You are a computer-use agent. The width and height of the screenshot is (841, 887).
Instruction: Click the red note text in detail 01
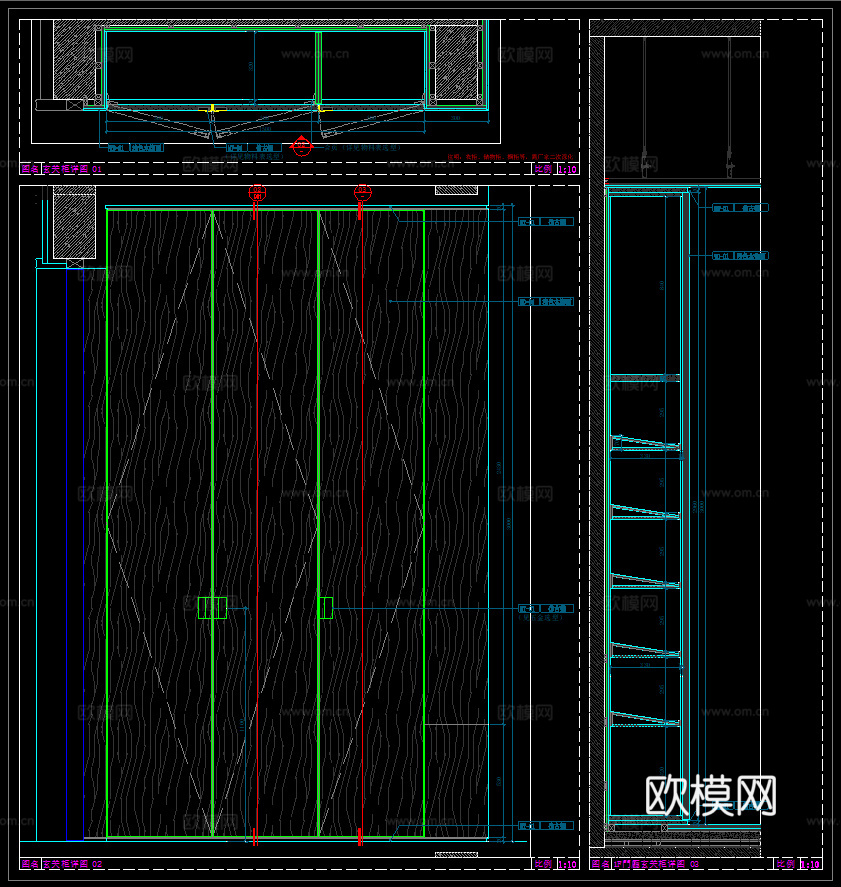tap(510, 157)
